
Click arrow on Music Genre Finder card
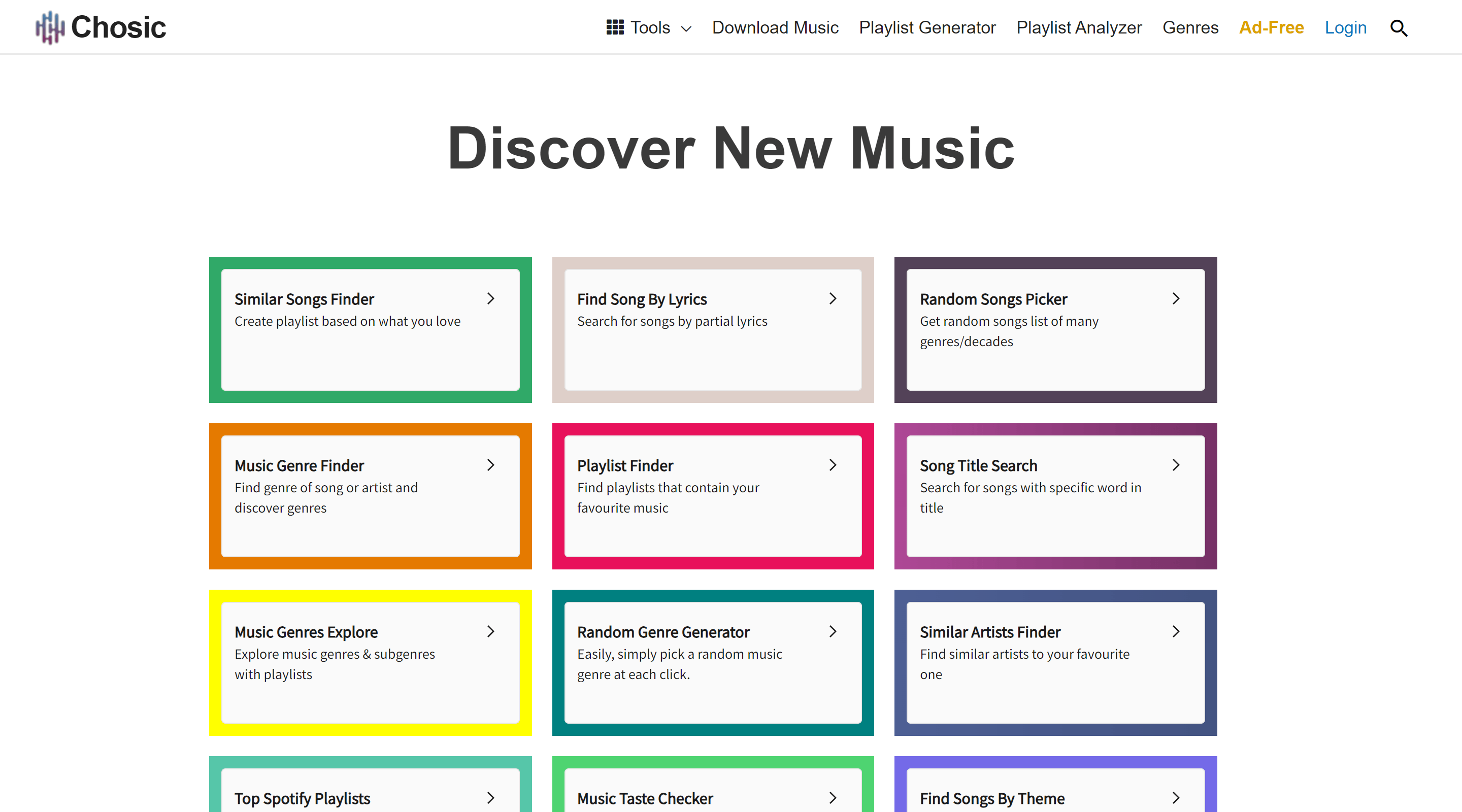[x=491, y=465]
